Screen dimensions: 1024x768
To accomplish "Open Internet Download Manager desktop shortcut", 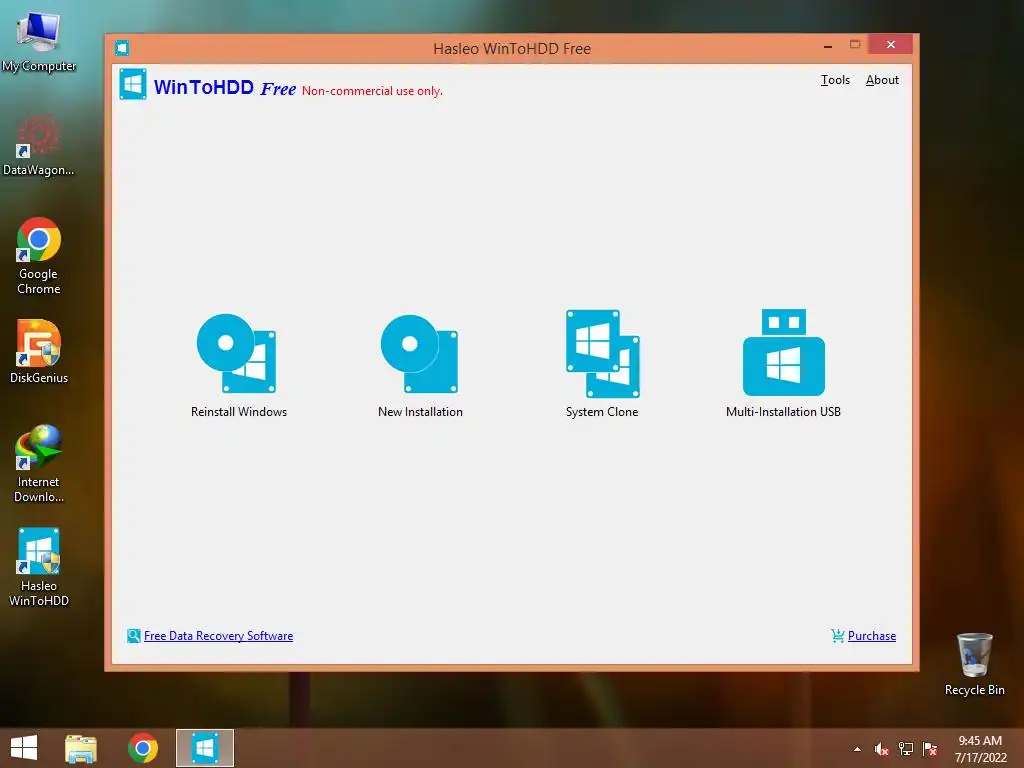I will click(x=39, y=464).
